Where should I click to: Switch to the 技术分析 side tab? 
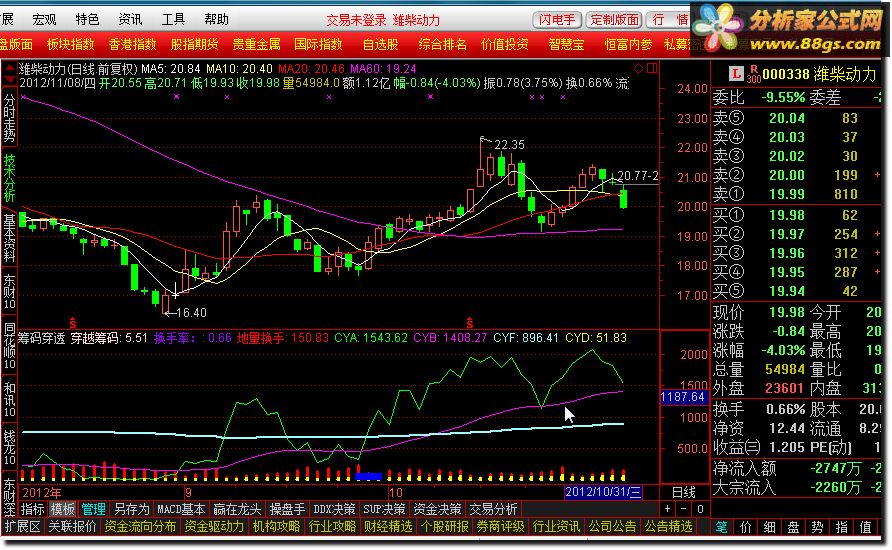[10, 177]
